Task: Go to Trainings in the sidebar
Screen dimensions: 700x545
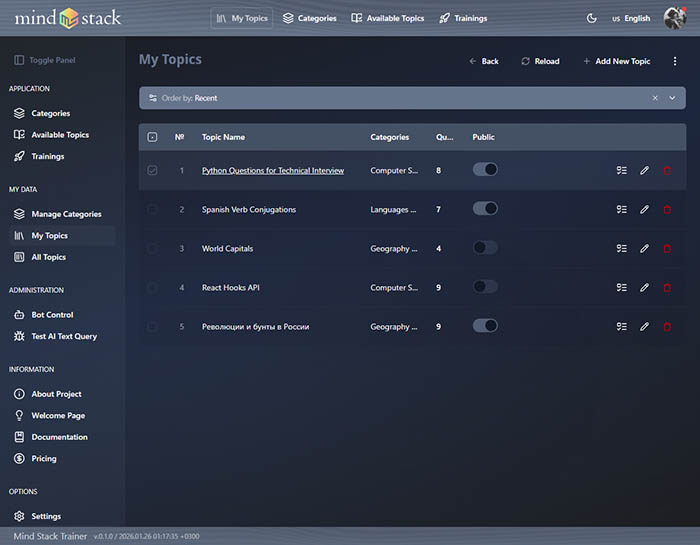Action: coord(39,156)
